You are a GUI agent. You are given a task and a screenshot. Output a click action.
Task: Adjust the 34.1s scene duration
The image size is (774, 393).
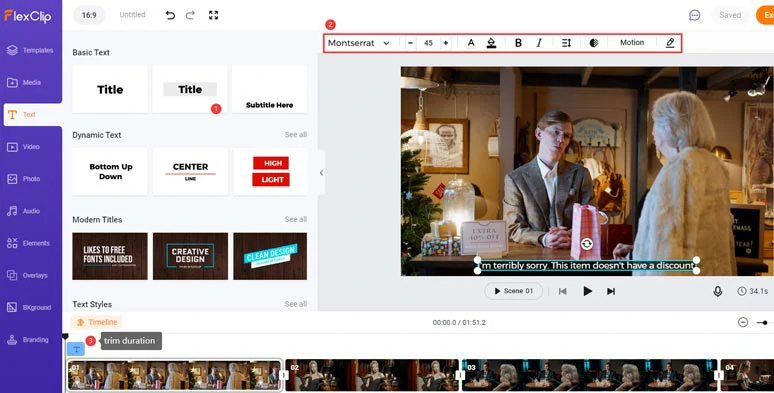(x=753, y=291)
